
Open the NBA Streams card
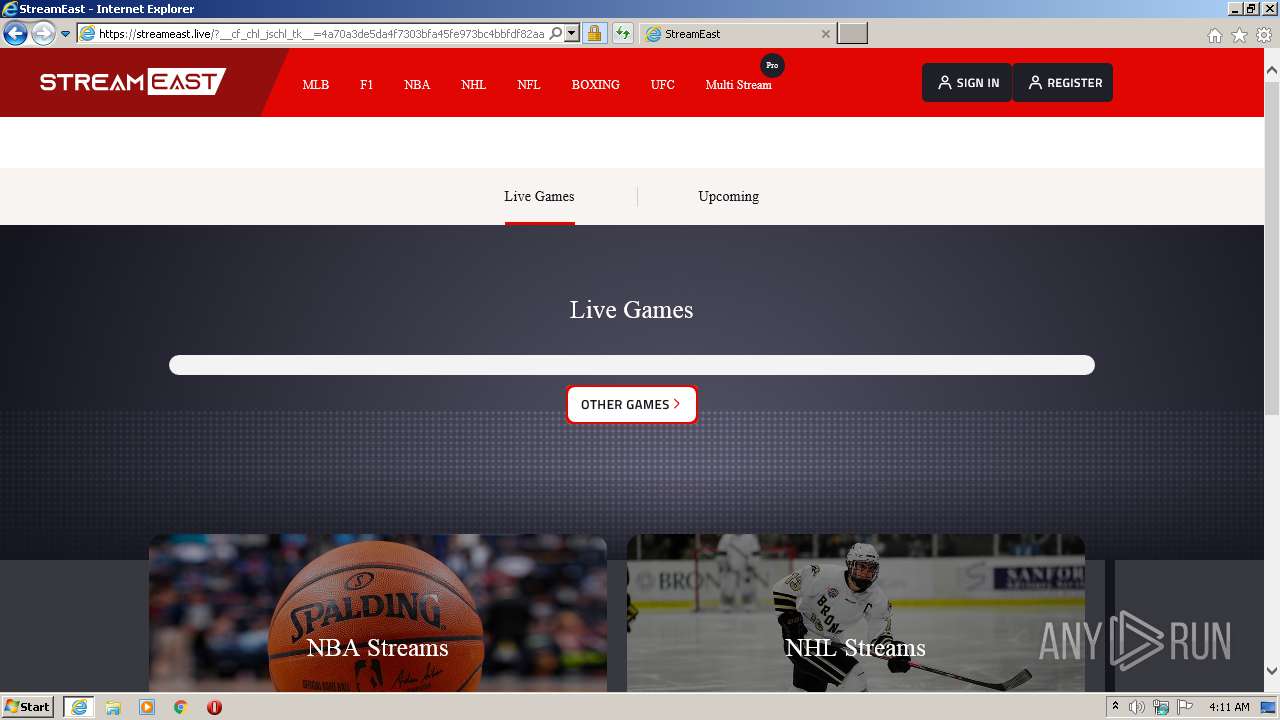point(378,613)
